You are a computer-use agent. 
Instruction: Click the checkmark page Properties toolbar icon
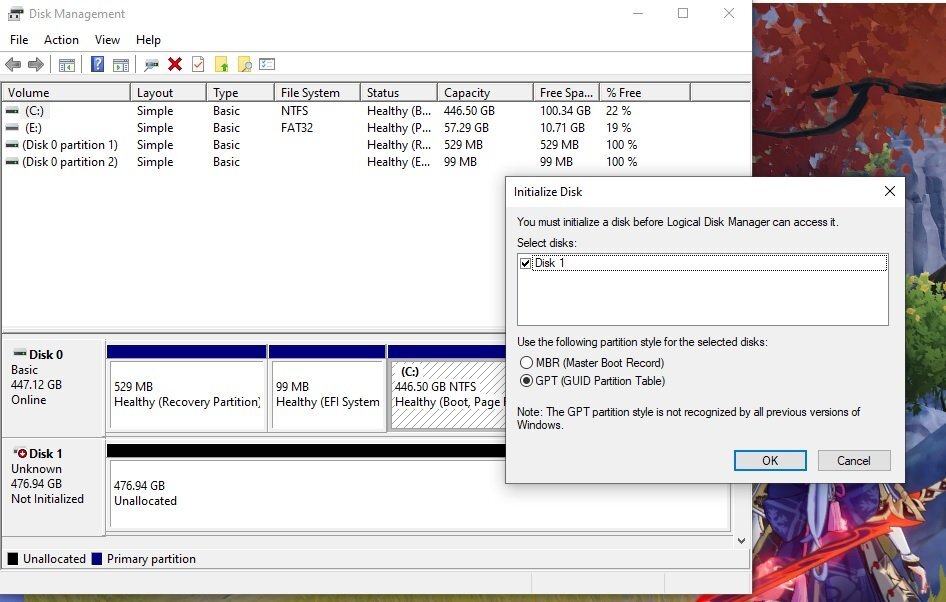[x=198, y=64]
